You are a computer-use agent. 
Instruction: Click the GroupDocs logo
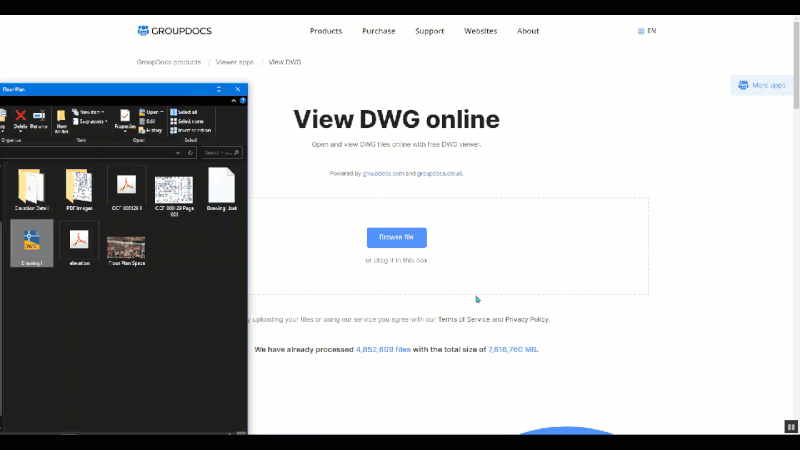pos(174,31)
